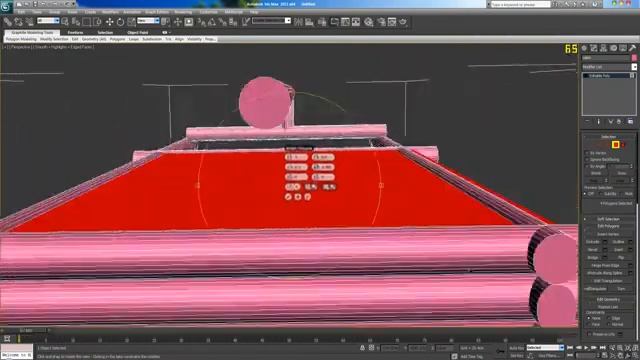Select the Polygon sub-object level icon

616,144
